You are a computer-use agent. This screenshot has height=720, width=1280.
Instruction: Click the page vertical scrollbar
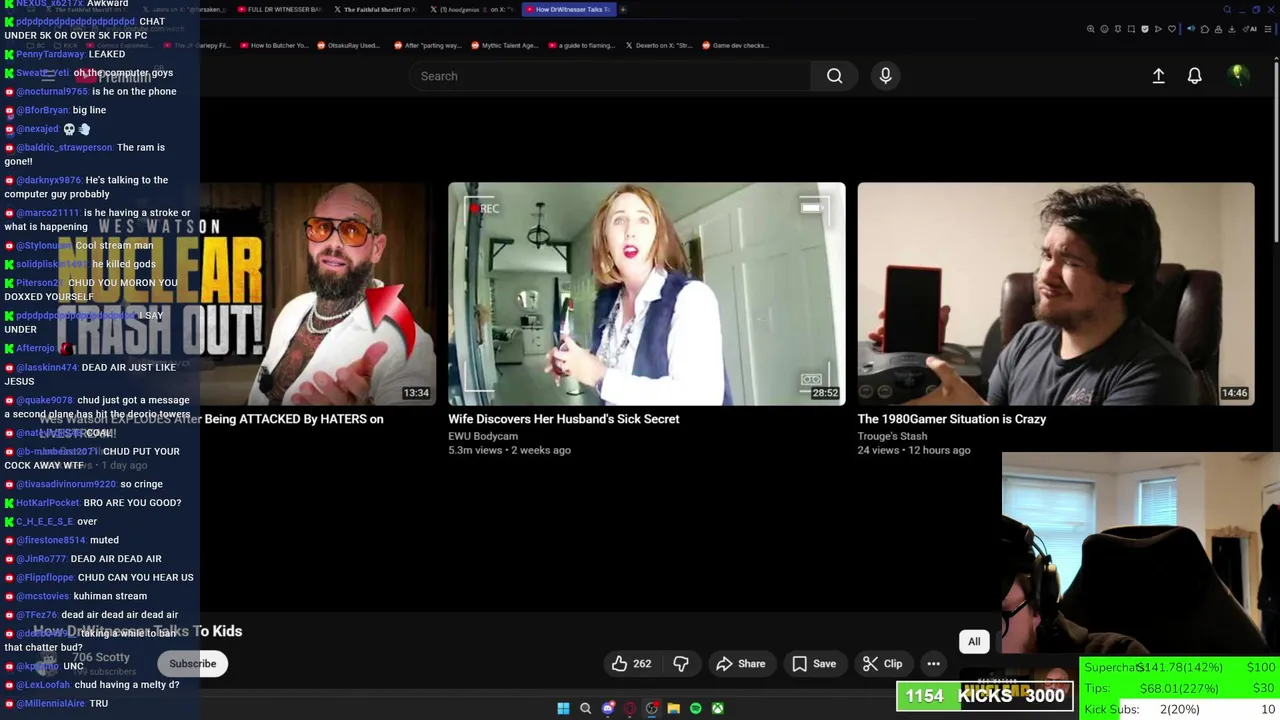(1276, 150)
